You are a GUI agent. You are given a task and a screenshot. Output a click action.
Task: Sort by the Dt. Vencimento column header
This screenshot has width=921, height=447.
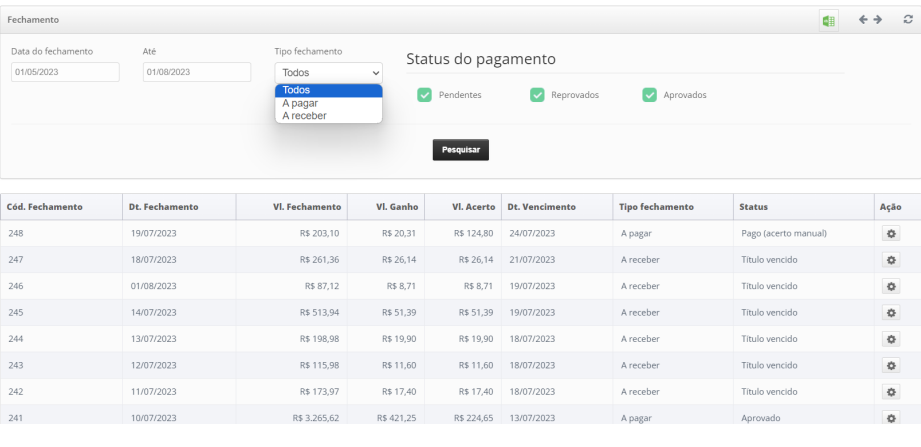541,207
